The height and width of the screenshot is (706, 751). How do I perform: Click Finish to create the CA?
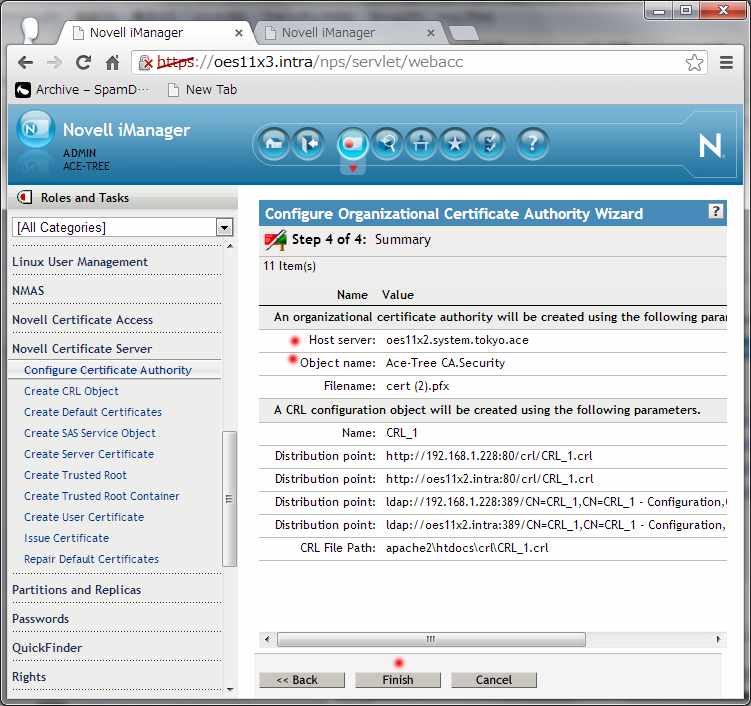pyautogui.click(x=398, y=680)
